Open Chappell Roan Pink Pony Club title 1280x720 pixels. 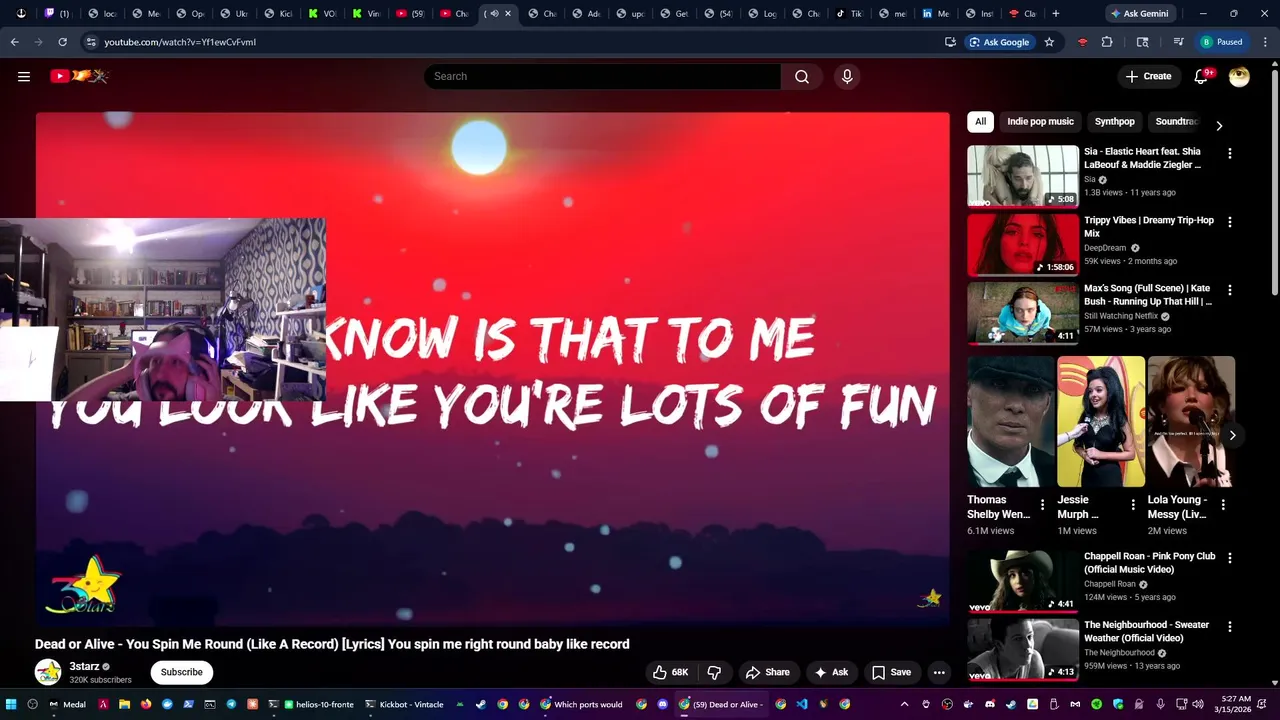click(x=1149, y=562)
